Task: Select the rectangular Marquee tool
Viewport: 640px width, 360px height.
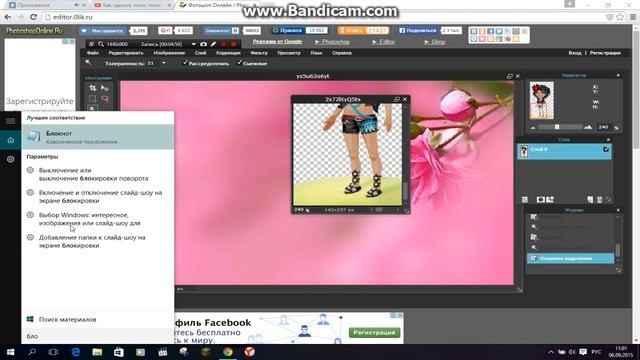Action: click(93, 99)
